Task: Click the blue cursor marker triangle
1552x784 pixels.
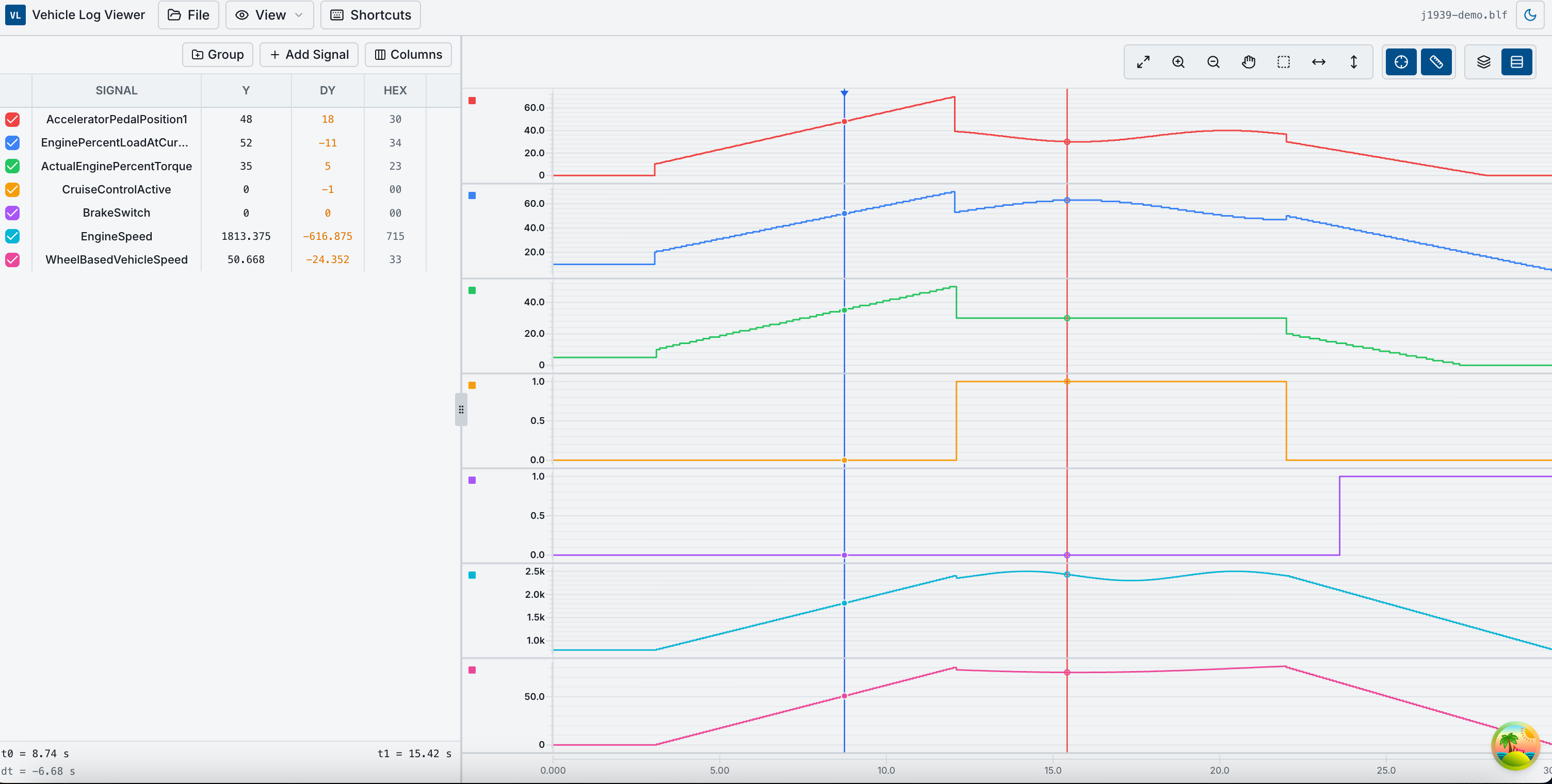Action: pyautogui.click(x=844, y=93)
